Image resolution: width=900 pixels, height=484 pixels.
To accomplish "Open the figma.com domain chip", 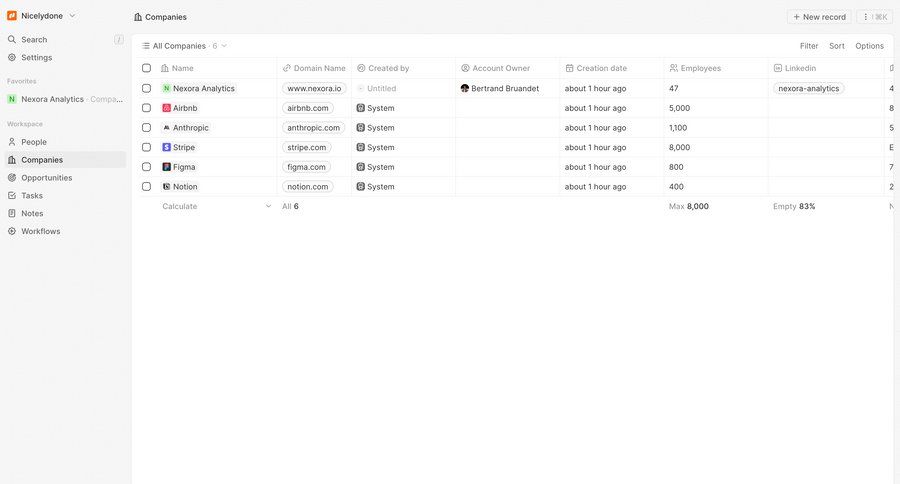I will pos(306,167).
